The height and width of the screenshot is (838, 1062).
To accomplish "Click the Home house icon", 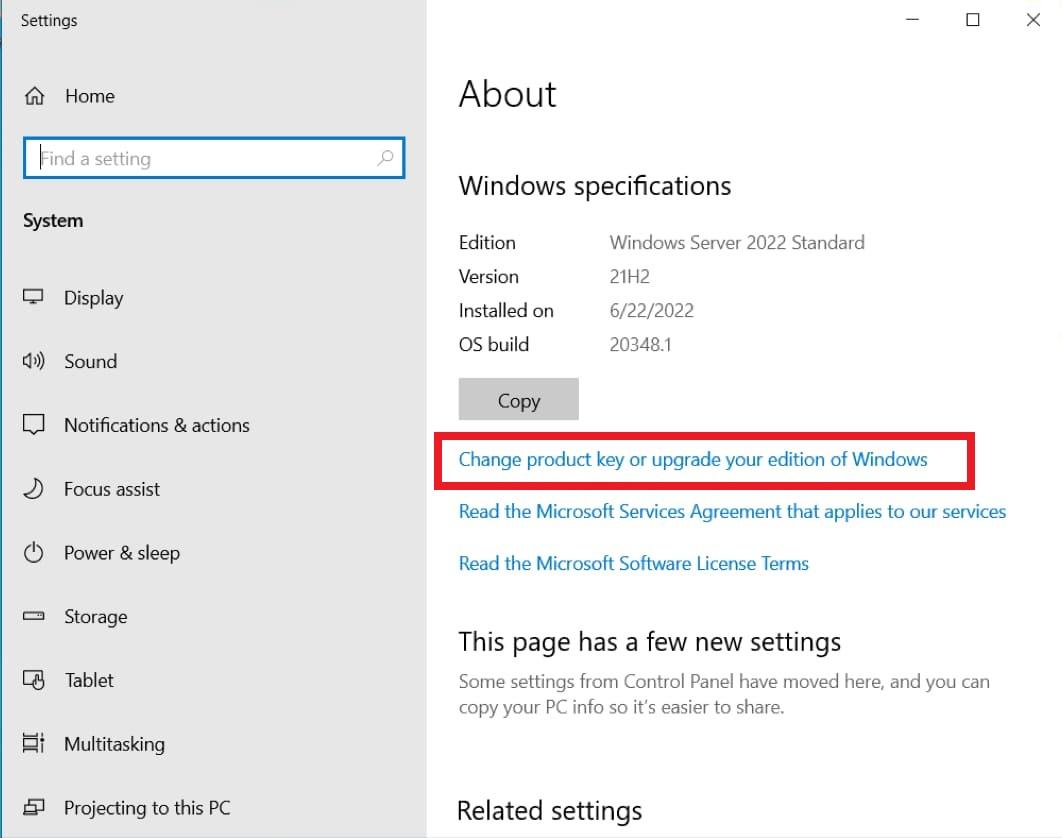I will tap(35, 97).
